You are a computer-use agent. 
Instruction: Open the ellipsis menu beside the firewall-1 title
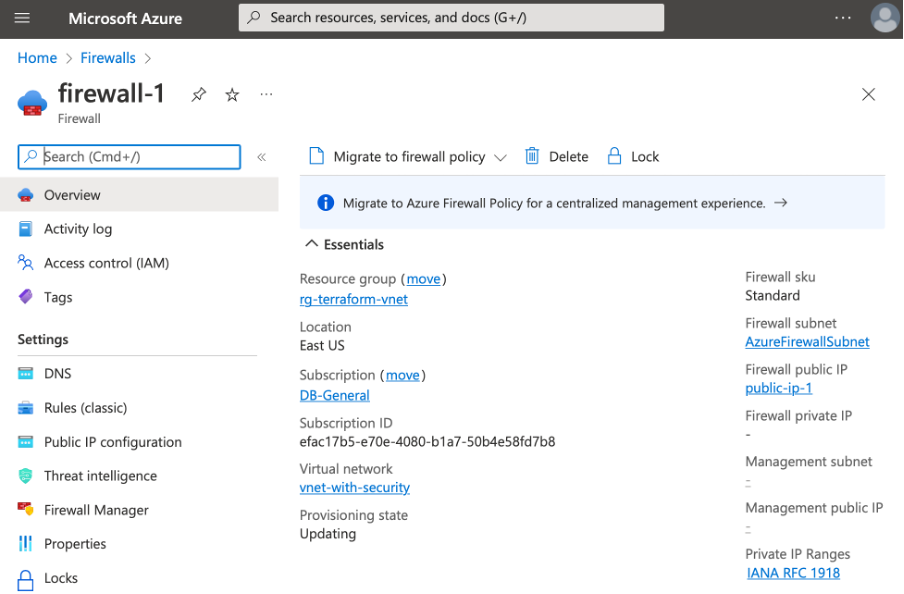[x=266, y=94]
